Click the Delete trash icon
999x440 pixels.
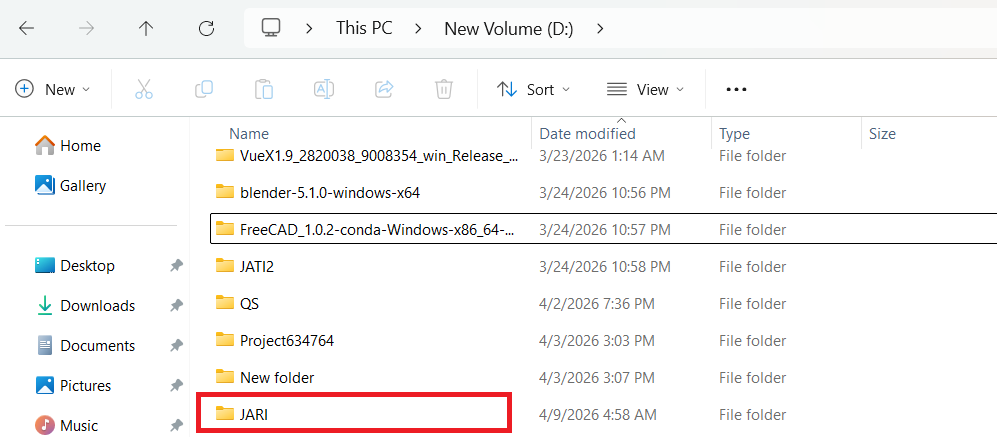[444, 89]
